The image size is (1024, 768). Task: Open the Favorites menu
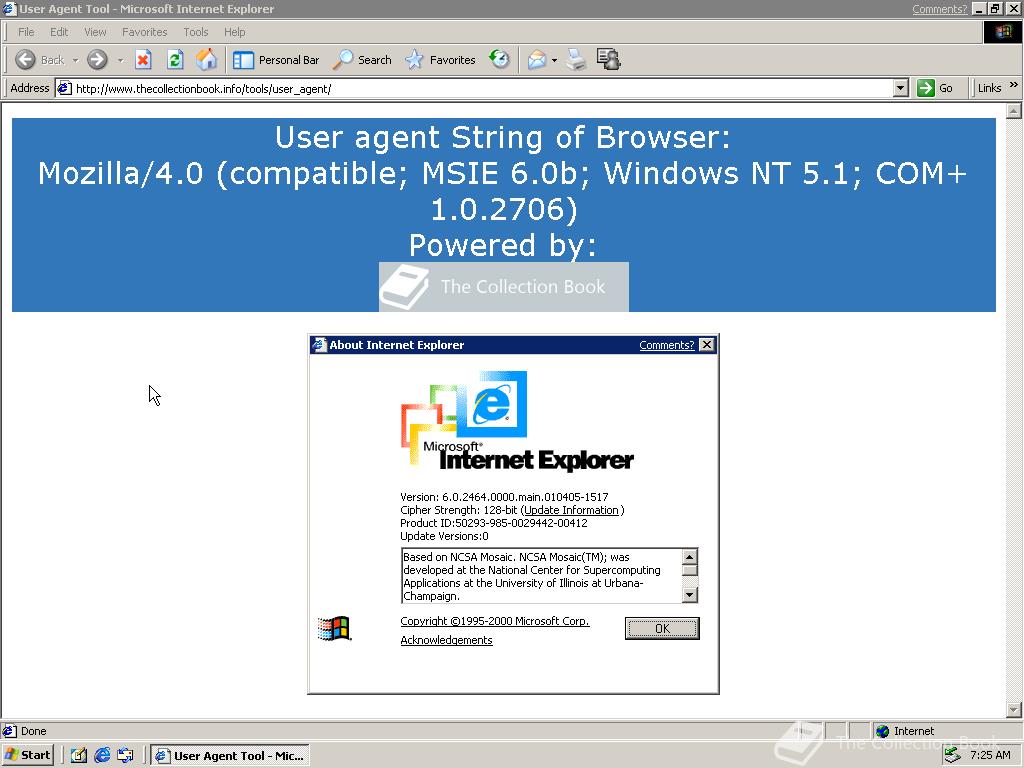(x=144, y=32)
